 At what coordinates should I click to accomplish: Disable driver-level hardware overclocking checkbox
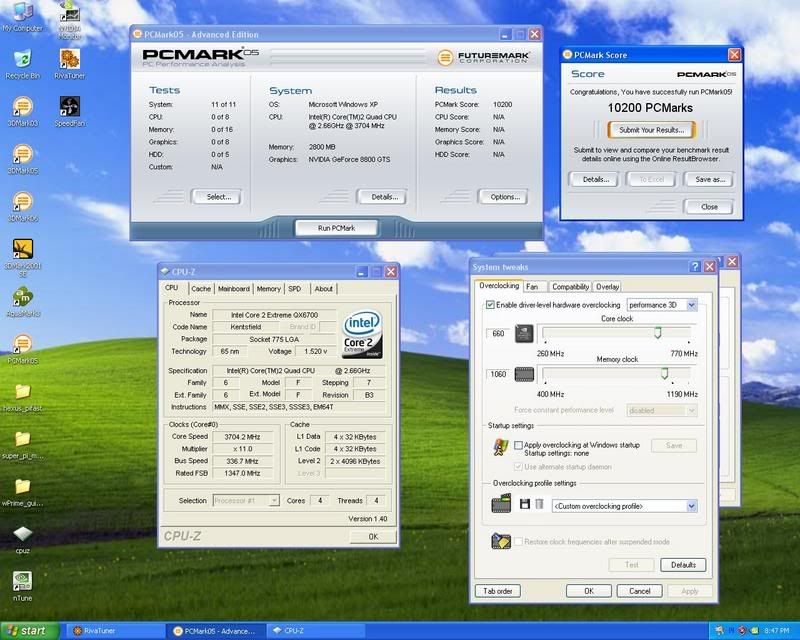[x=490, y=304]
